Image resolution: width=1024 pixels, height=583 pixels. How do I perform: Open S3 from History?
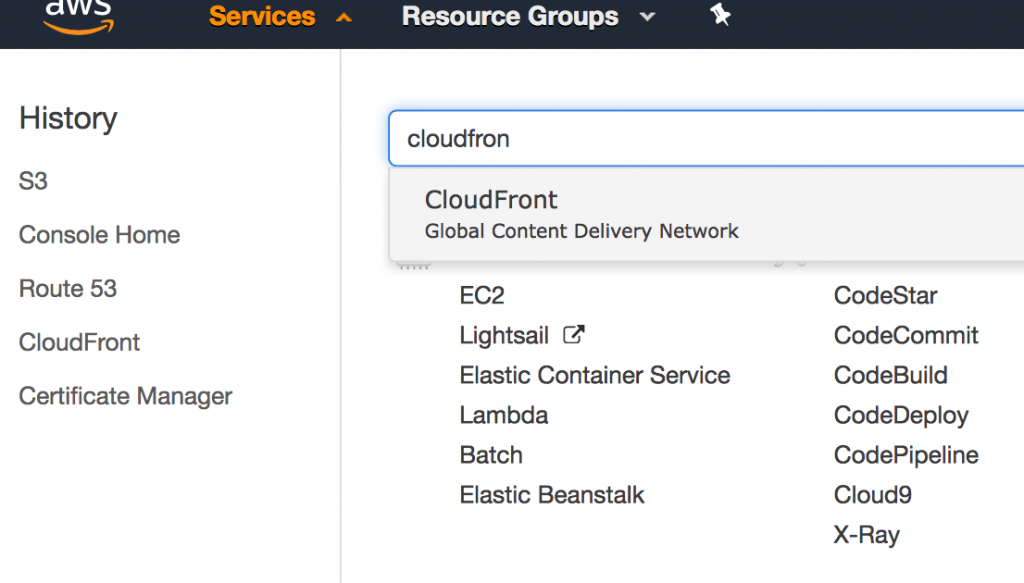33,181
